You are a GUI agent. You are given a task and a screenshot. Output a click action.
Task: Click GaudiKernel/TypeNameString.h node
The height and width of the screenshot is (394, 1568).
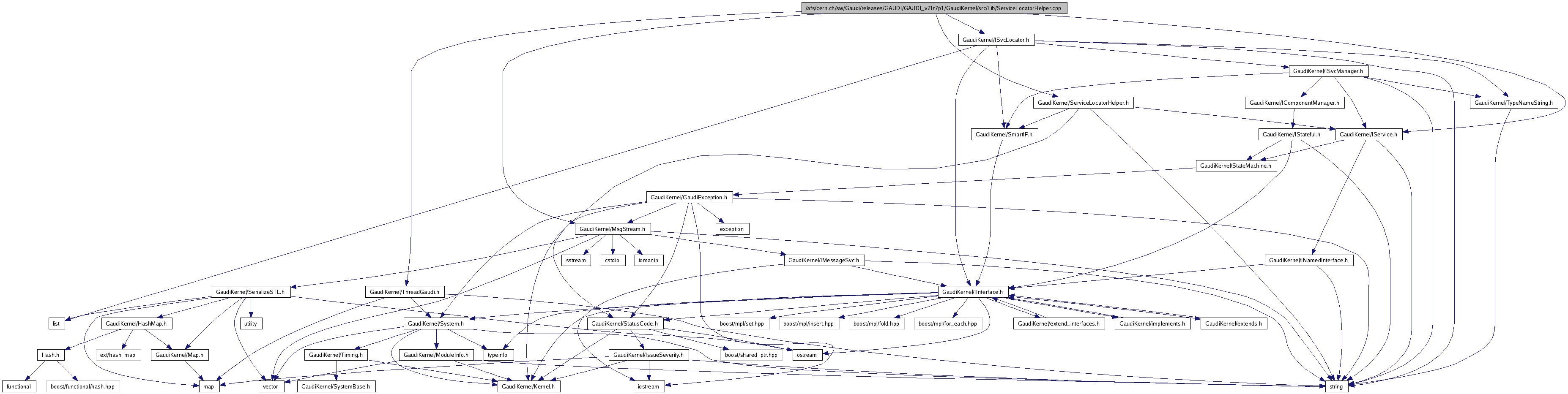click(1513, 103)
